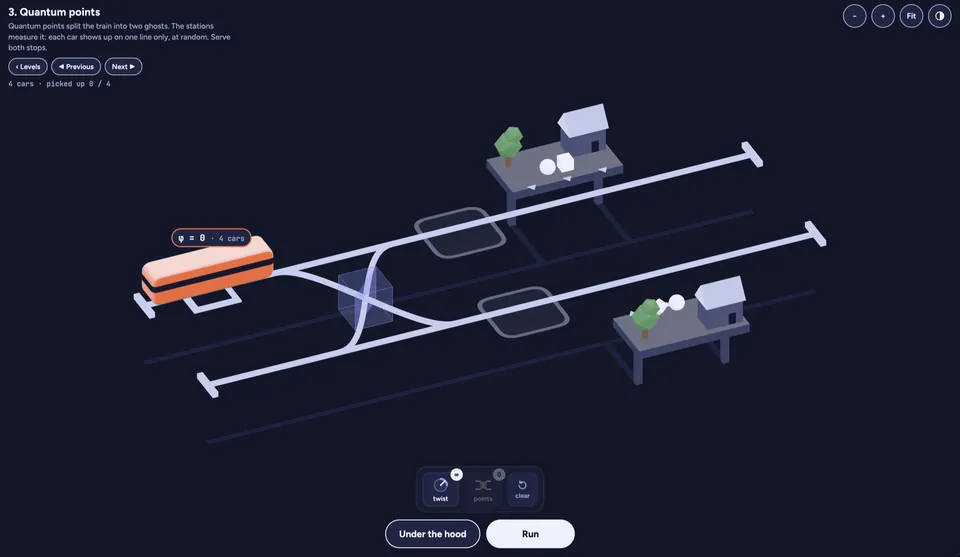The height and width of the screenshot is (557, 960).
Task: Click the twist tool infinity count badge
Action: [x=457, y=474]
